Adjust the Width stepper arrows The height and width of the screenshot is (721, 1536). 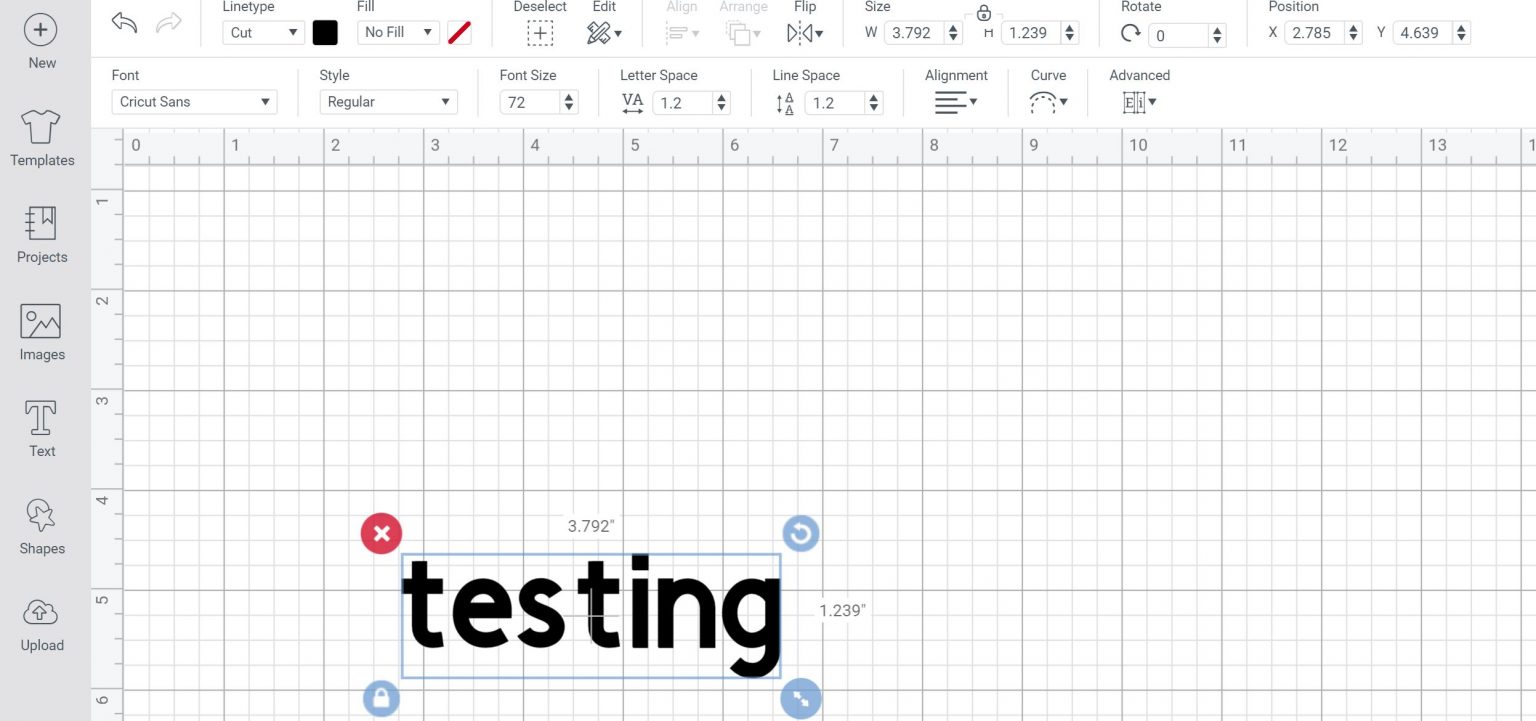click(954, 33)
